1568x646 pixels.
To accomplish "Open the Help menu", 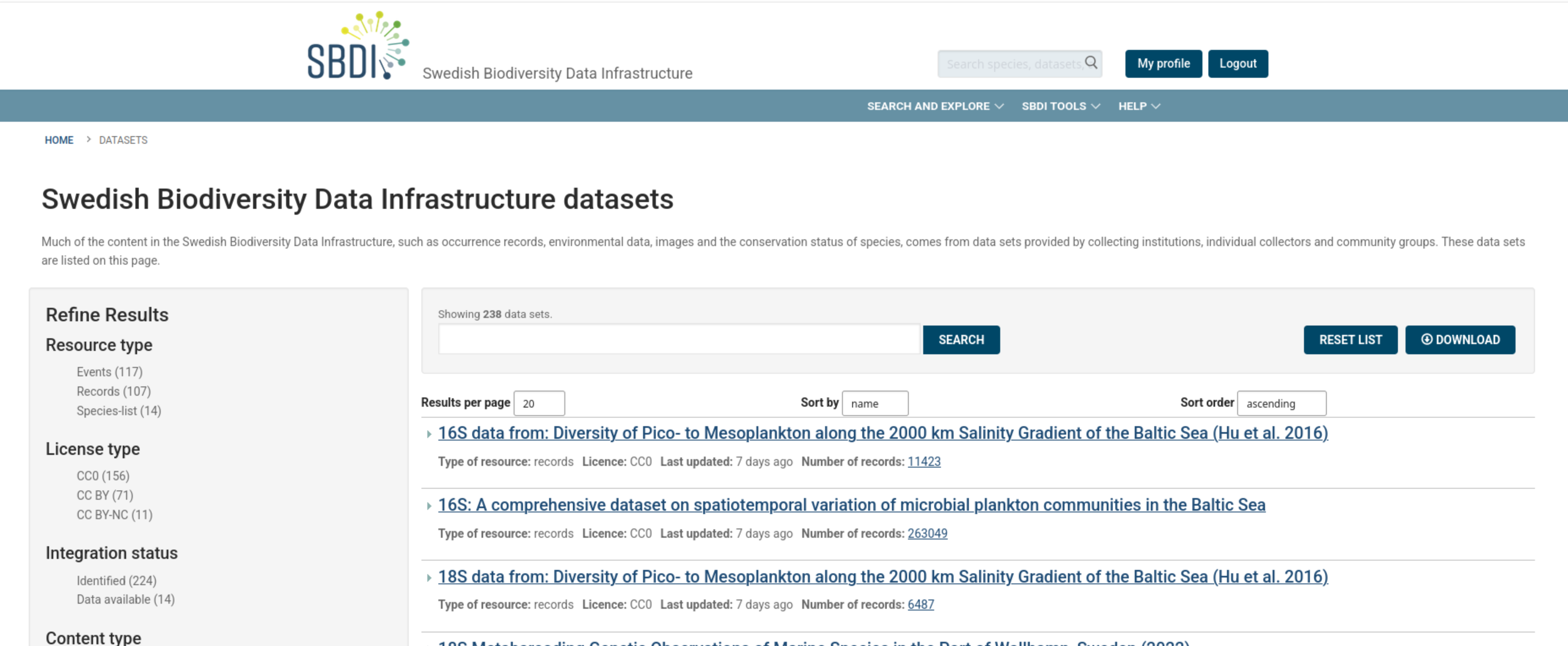I will 1139,107.
